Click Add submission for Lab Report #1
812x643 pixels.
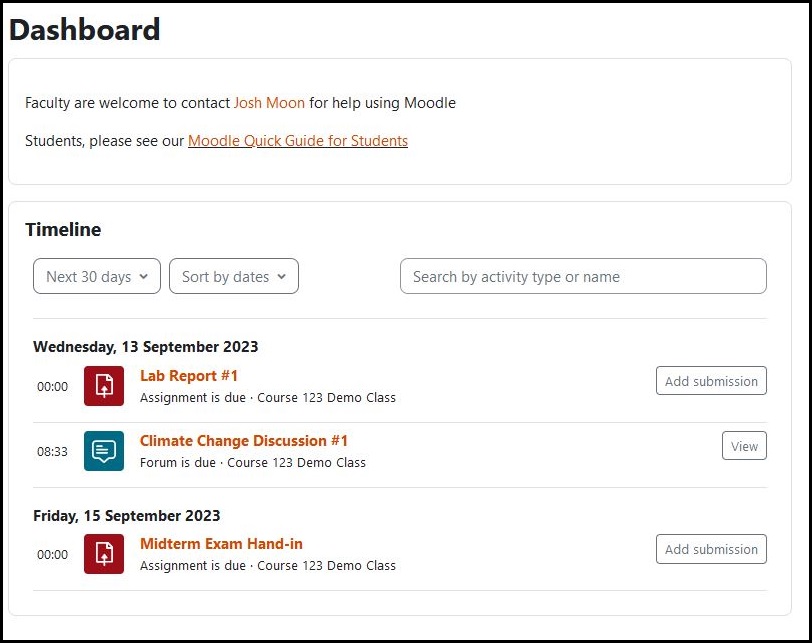[x=711, y=381]
